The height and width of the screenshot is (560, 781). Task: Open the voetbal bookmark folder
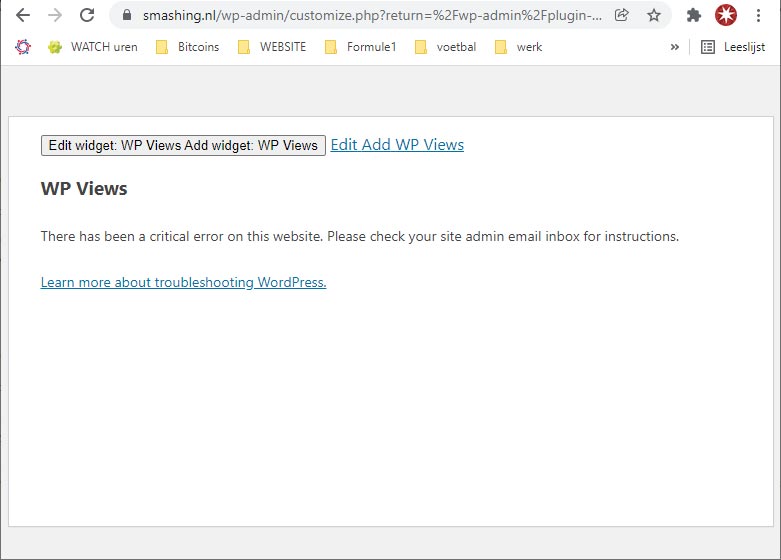tap(445, 47)
